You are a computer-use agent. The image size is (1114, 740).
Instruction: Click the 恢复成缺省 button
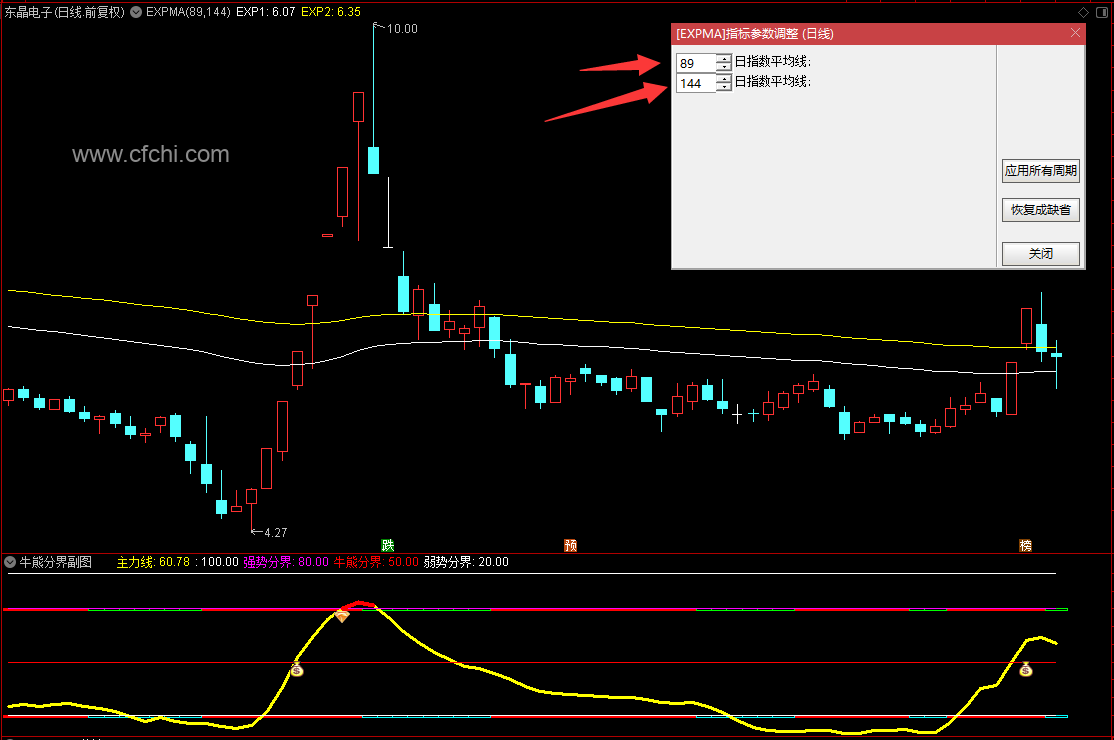(1040, 210)
